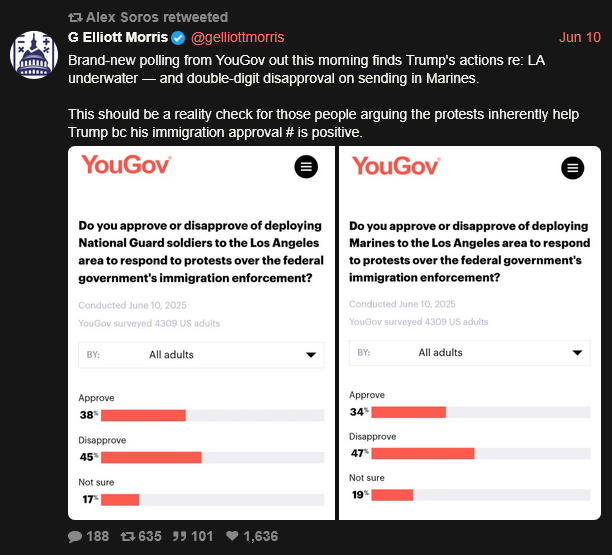612x555 pixels.
Task: Click the 47% Disapprove bar in Marines poll
Action: coord(423,453)
